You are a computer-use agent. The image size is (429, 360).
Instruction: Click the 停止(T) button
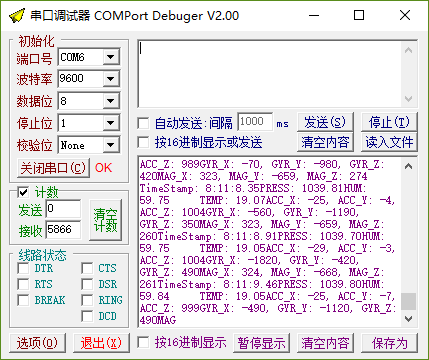point(389,122)
